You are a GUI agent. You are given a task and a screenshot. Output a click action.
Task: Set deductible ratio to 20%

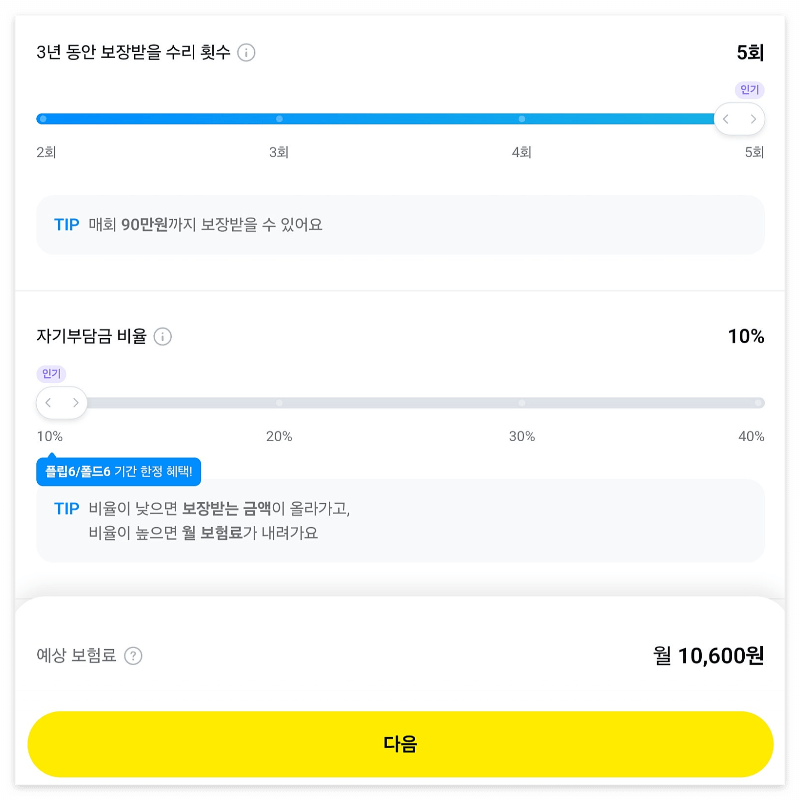279,402
